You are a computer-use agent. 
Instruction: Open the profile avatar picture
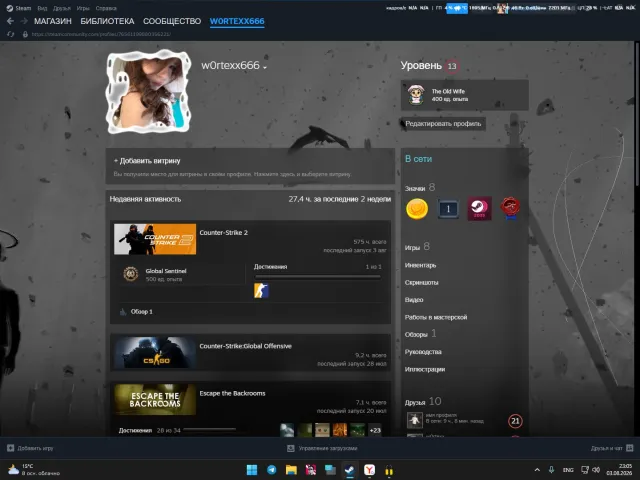pos(149,92)
